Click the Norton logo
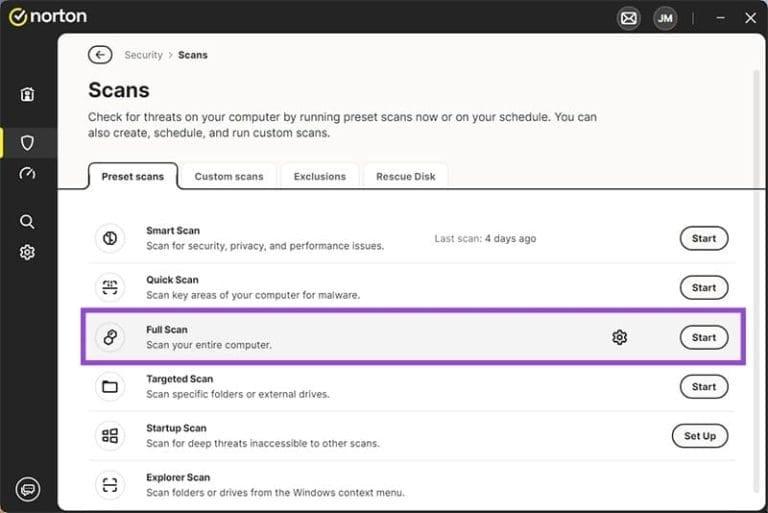 48,17
